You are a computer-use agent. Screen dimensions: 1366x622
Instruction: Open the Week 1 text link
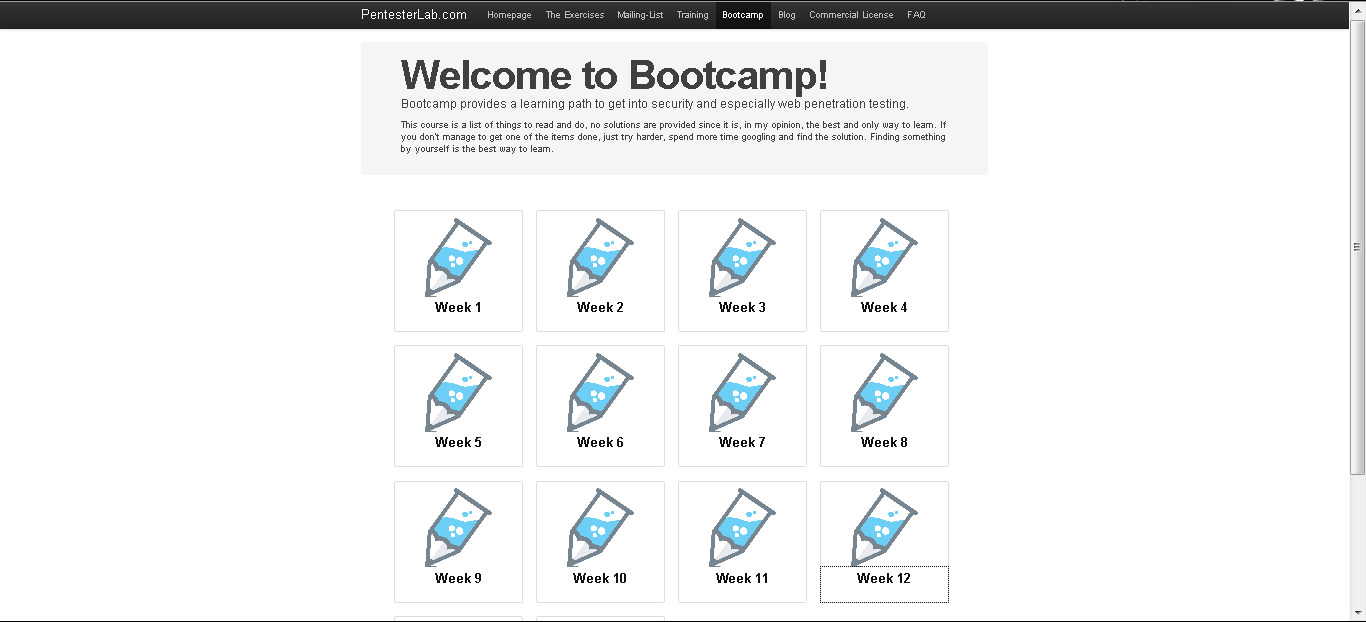[x=458, y=307]
